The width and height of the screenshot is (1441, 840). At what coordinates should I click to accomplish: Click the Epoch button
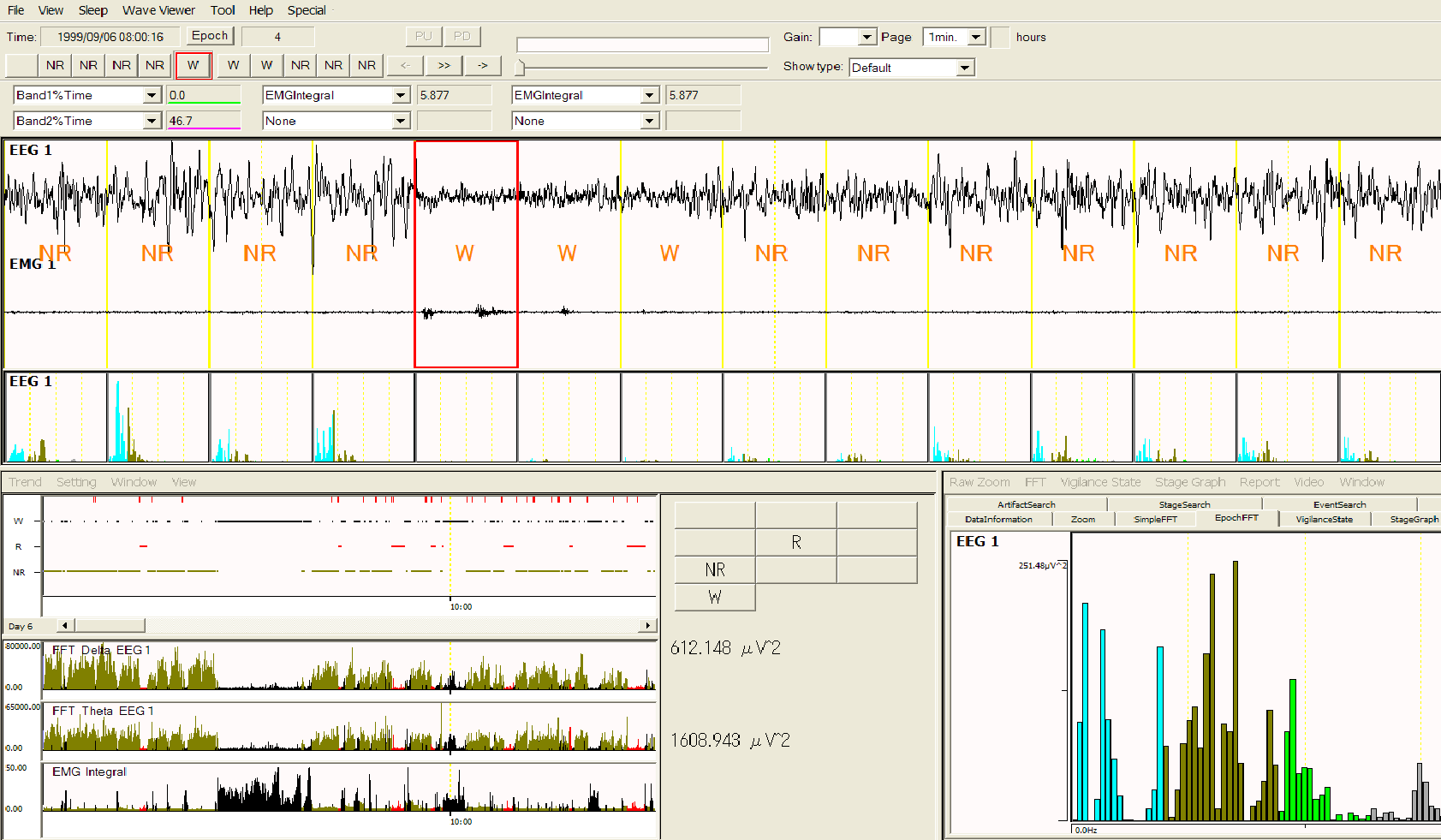(x=210, y=36)
